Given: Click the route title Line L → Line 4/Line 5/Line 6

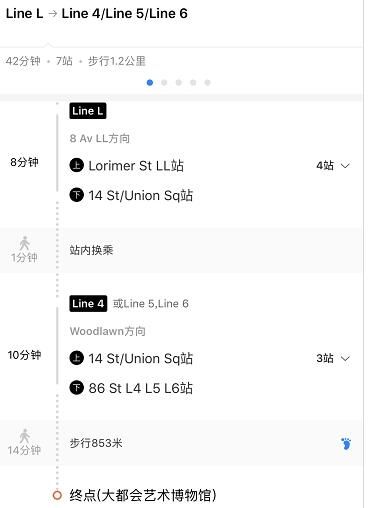Looking at the screenshot, I should (x=97, y=14).
